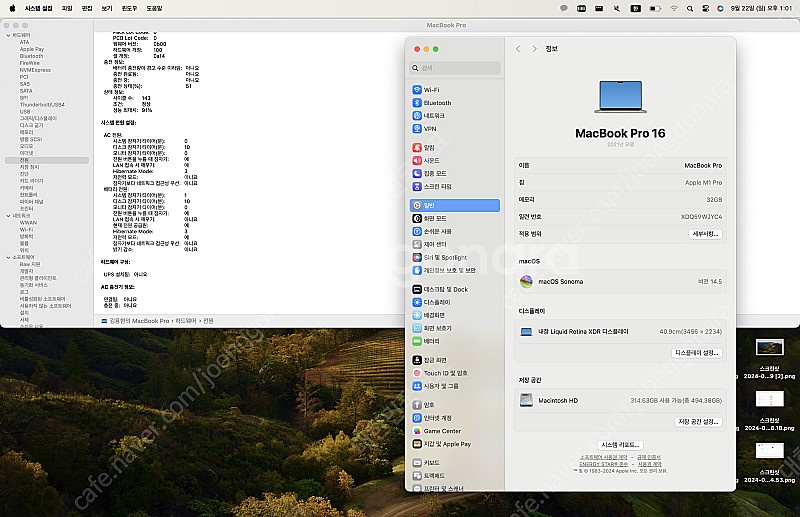800x517 pixels.
Task: Open the 편집 menu in menu bar
Action: tap(87, 8)
